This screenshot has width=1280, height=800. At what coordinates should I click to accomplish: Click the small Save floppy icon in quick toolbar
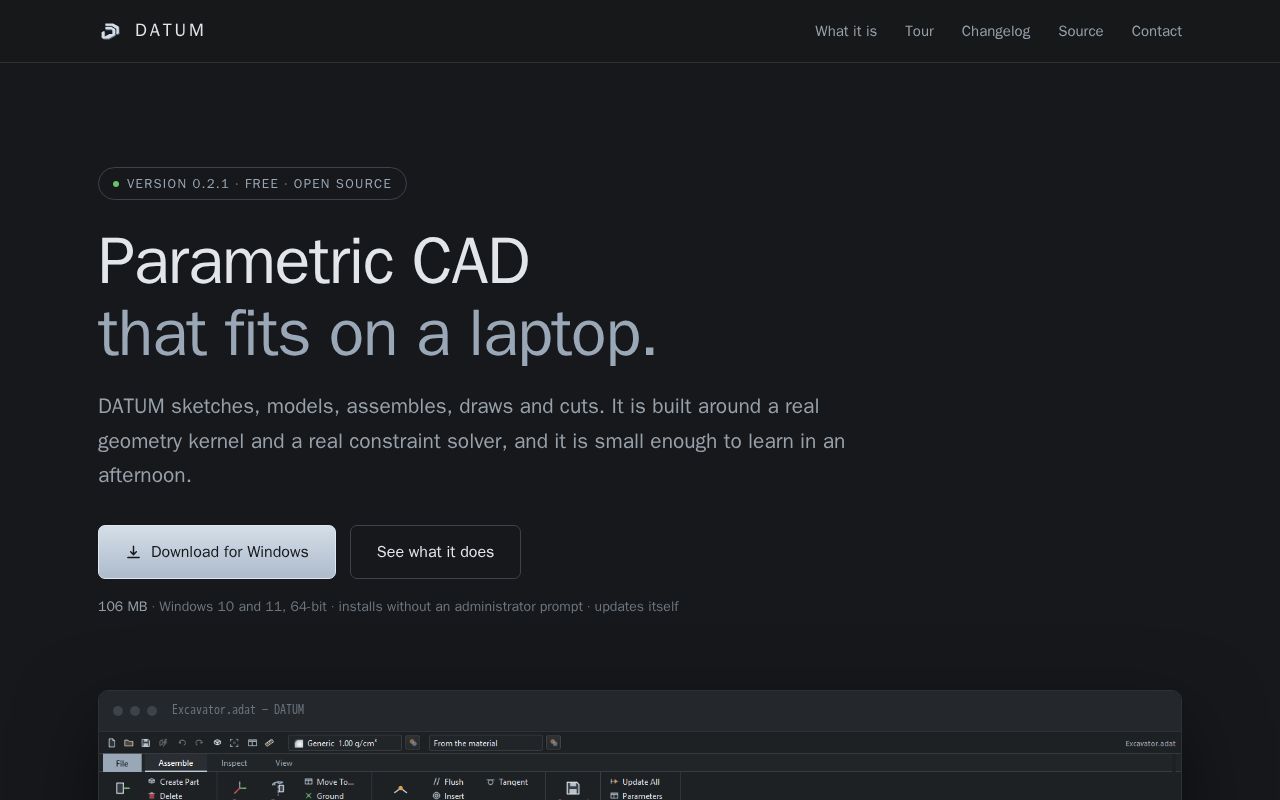pos(146,743)
